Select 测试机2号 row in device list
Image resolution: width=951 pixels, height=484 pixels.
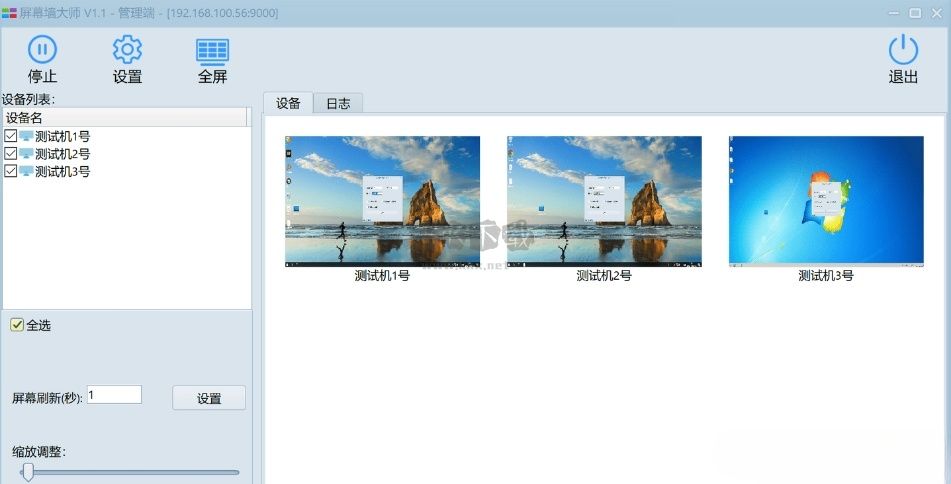[x=127, y=154]
